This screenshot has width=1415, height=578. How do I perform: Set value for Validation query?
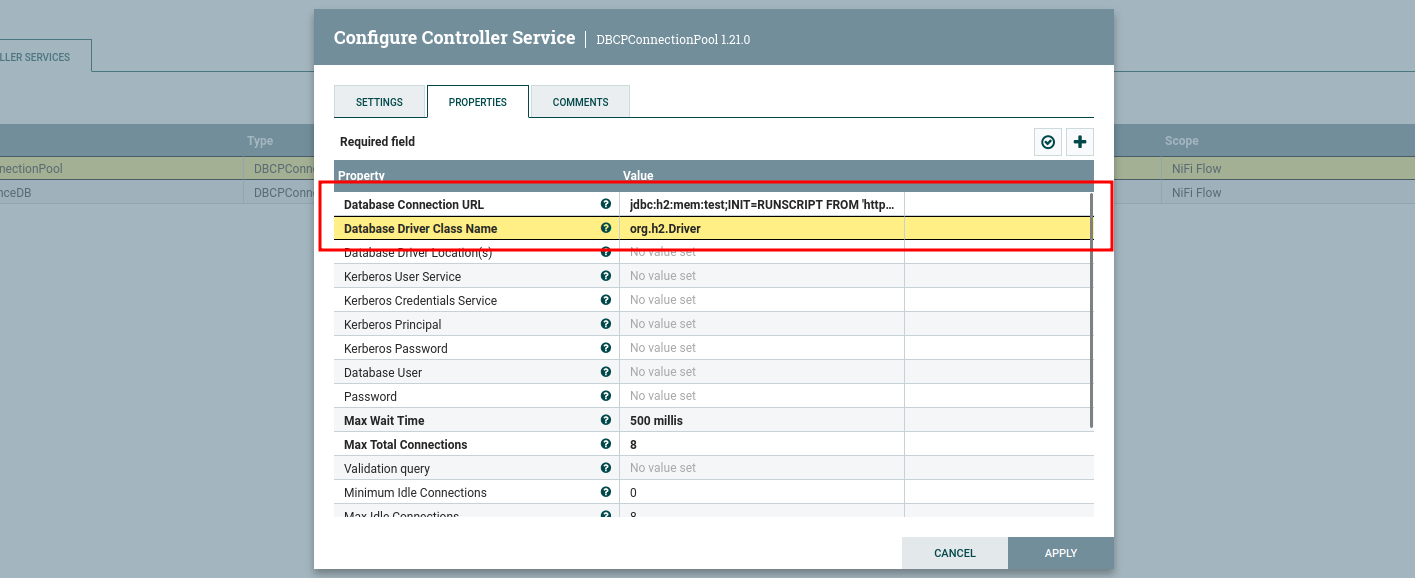click(762, 468)
